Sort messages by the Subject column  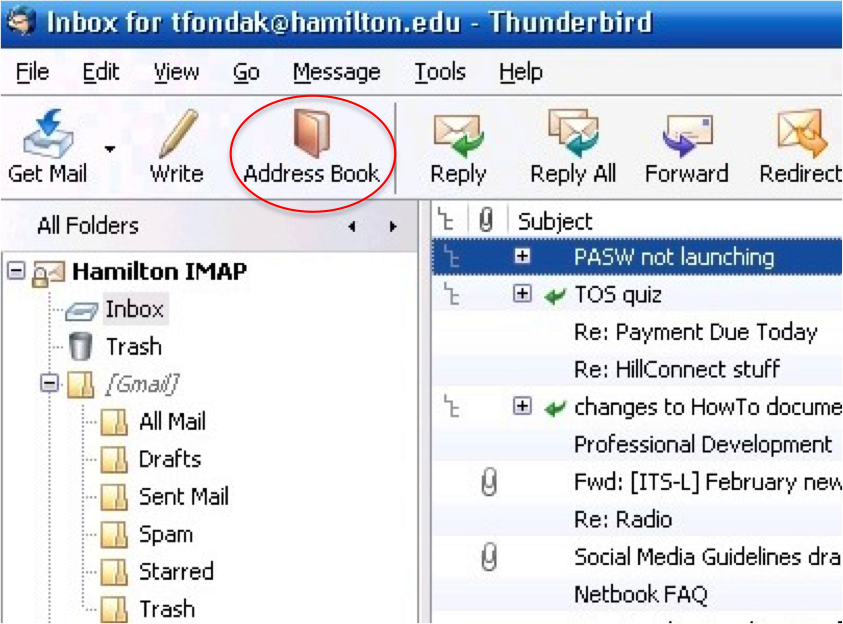555,221
